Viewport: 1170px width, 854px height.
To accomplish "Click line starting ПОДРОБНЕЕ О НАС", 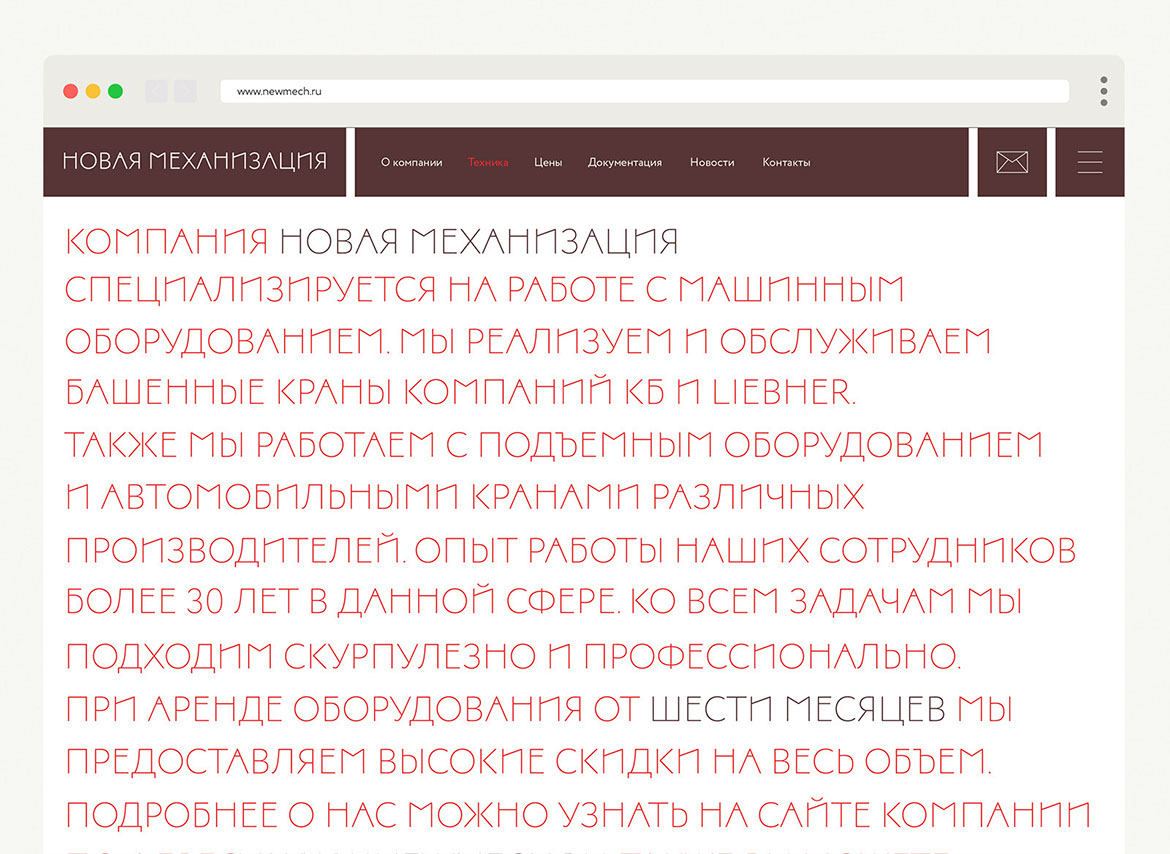I will click(578, 814).
